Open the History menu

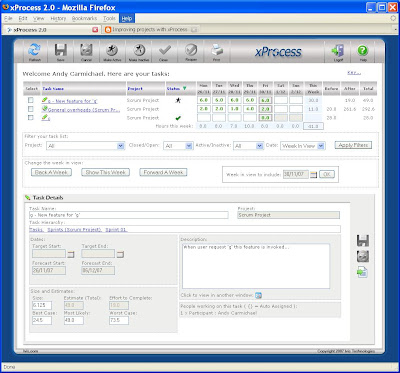tap(58, 18)
